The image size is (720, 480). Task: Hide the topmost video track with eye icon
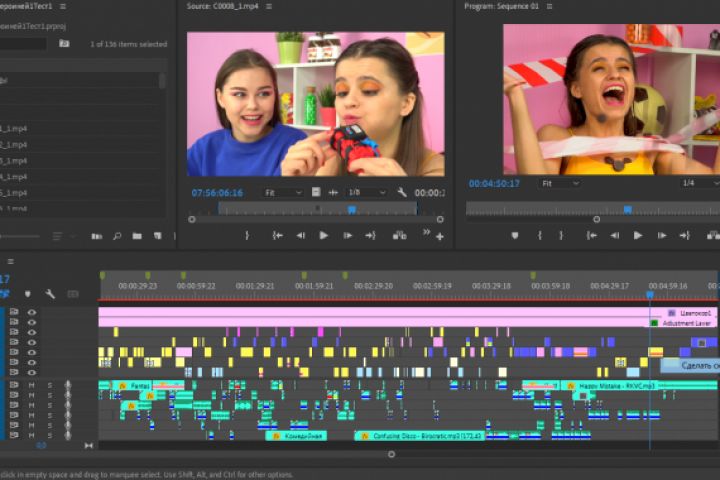click(x=32, y=313)
